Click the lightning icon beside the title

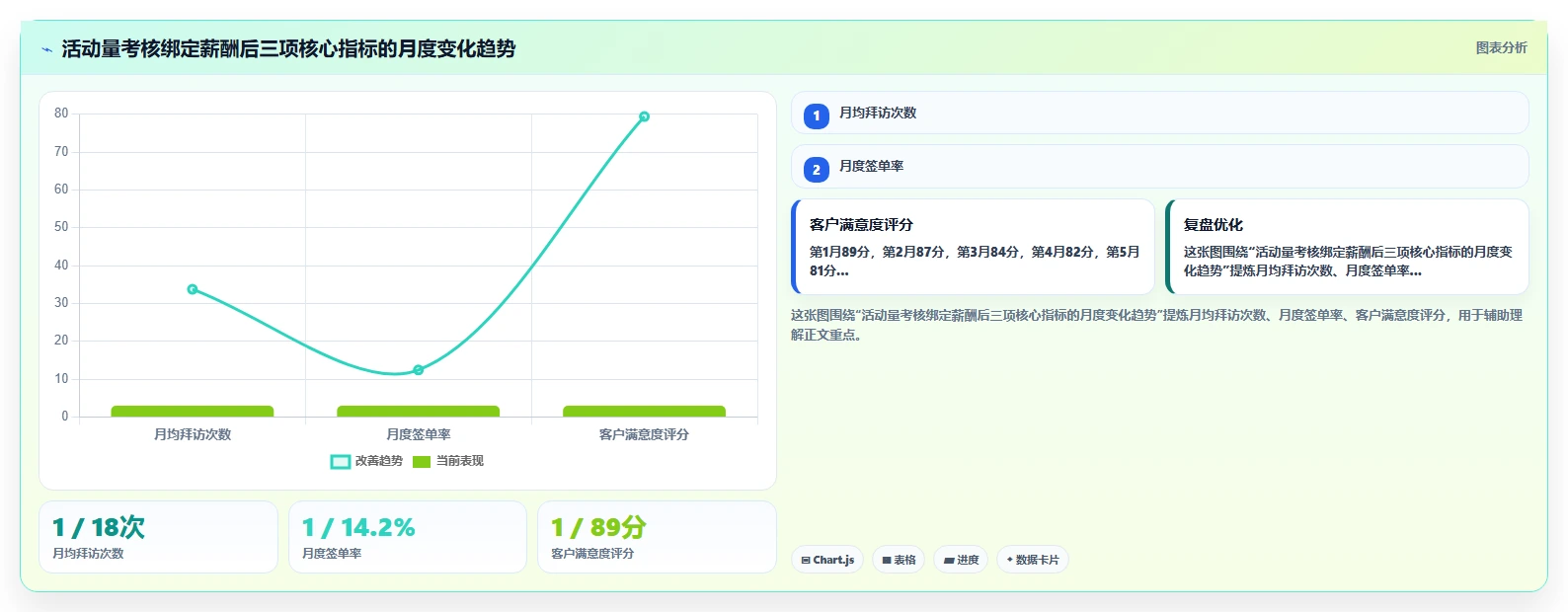tap(46, 49)
